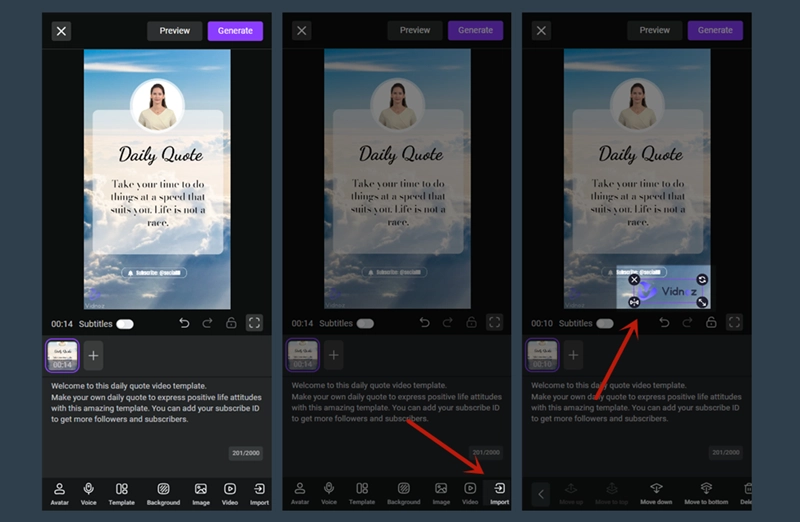Open Import tool in the left screen
This screenshot has width=800, height=522.
point(259,494)
